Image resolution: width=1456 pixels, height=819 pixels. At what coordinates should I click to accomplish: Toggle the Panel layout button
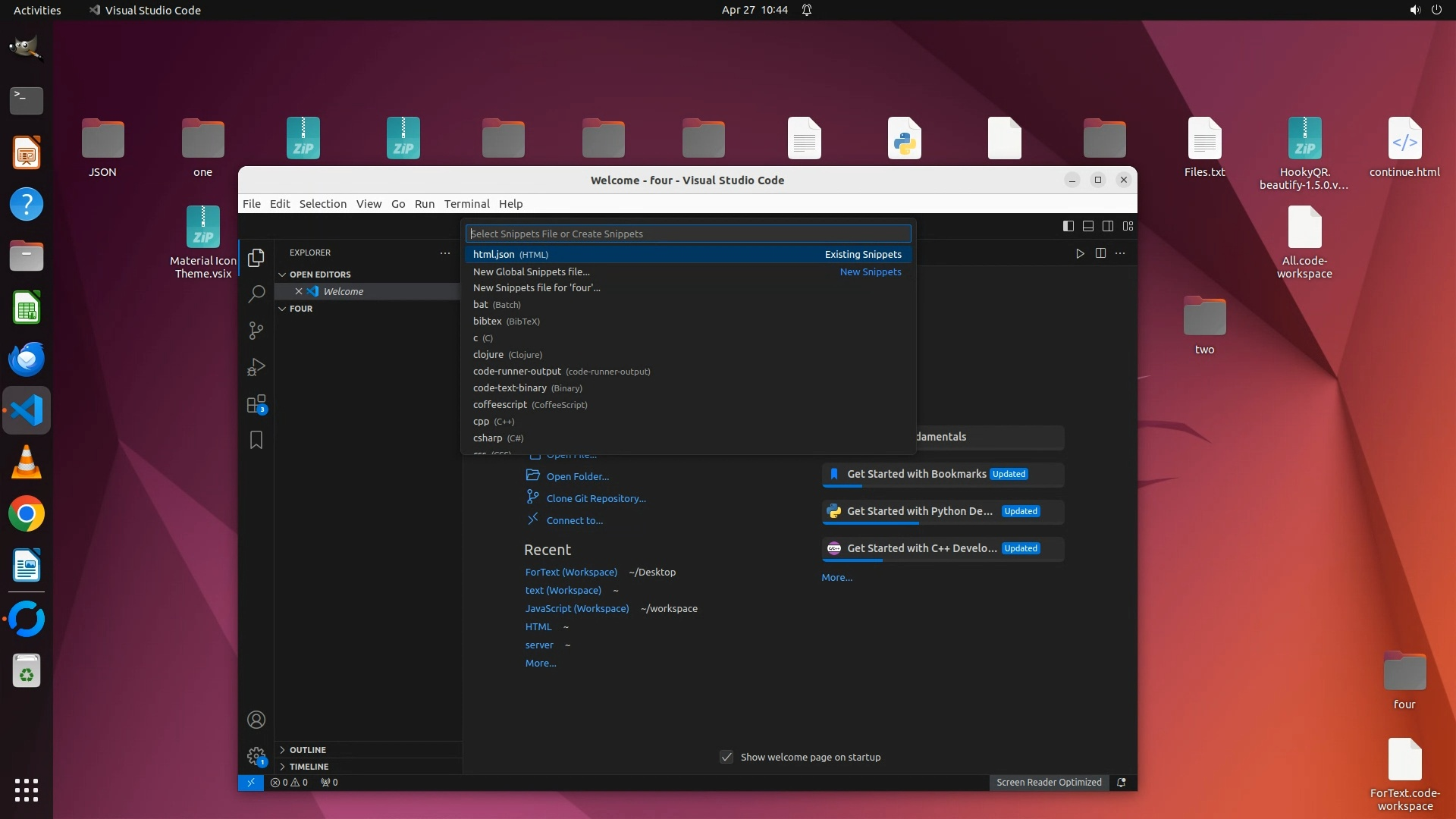click(x=1087, y=226)
